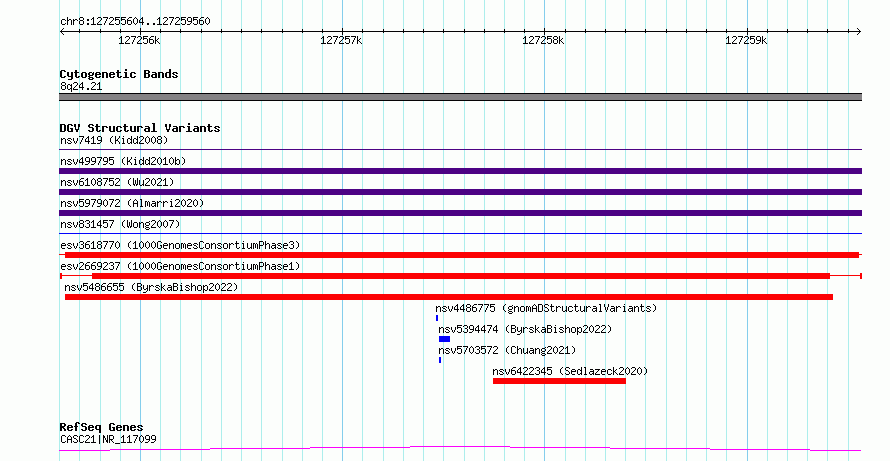This screenshot has width=890, height=461.
Task: Select the nsv5703572 (Chuang2021) blue marker
Action: point(440,360)
